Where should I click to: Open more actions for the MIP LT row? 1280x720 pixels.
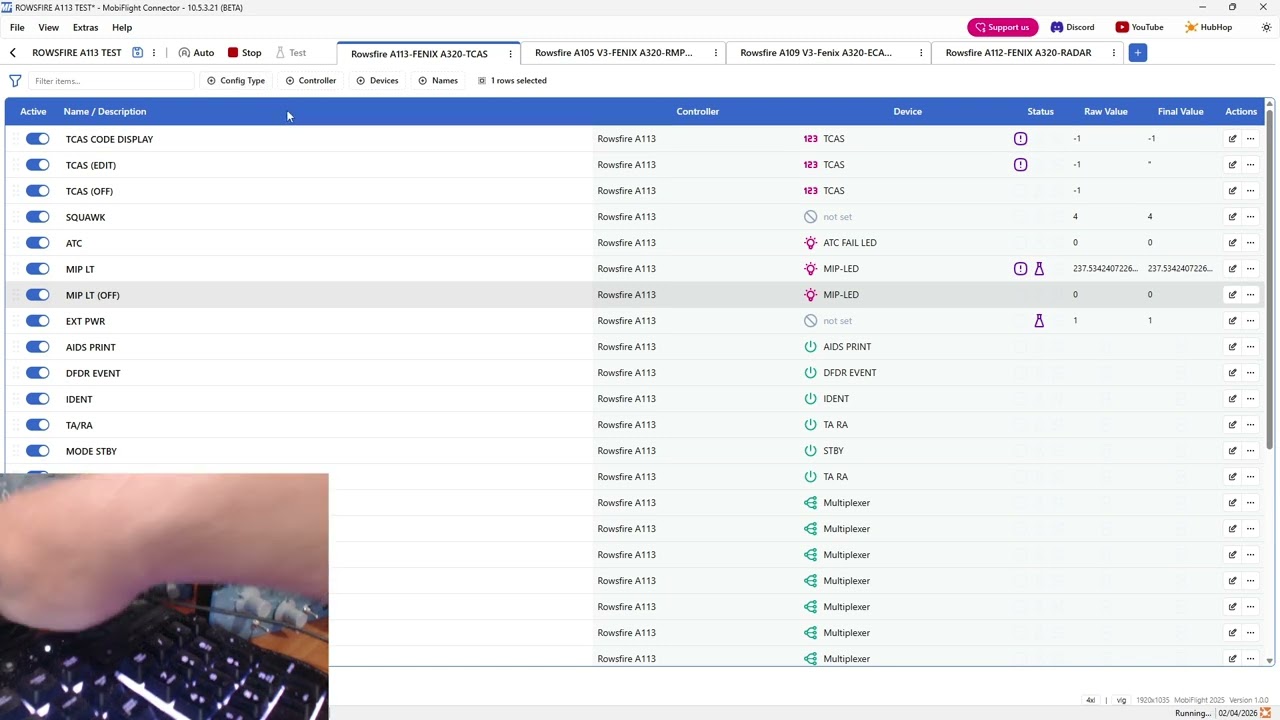pyautogui.click(x=1250, y=269)
